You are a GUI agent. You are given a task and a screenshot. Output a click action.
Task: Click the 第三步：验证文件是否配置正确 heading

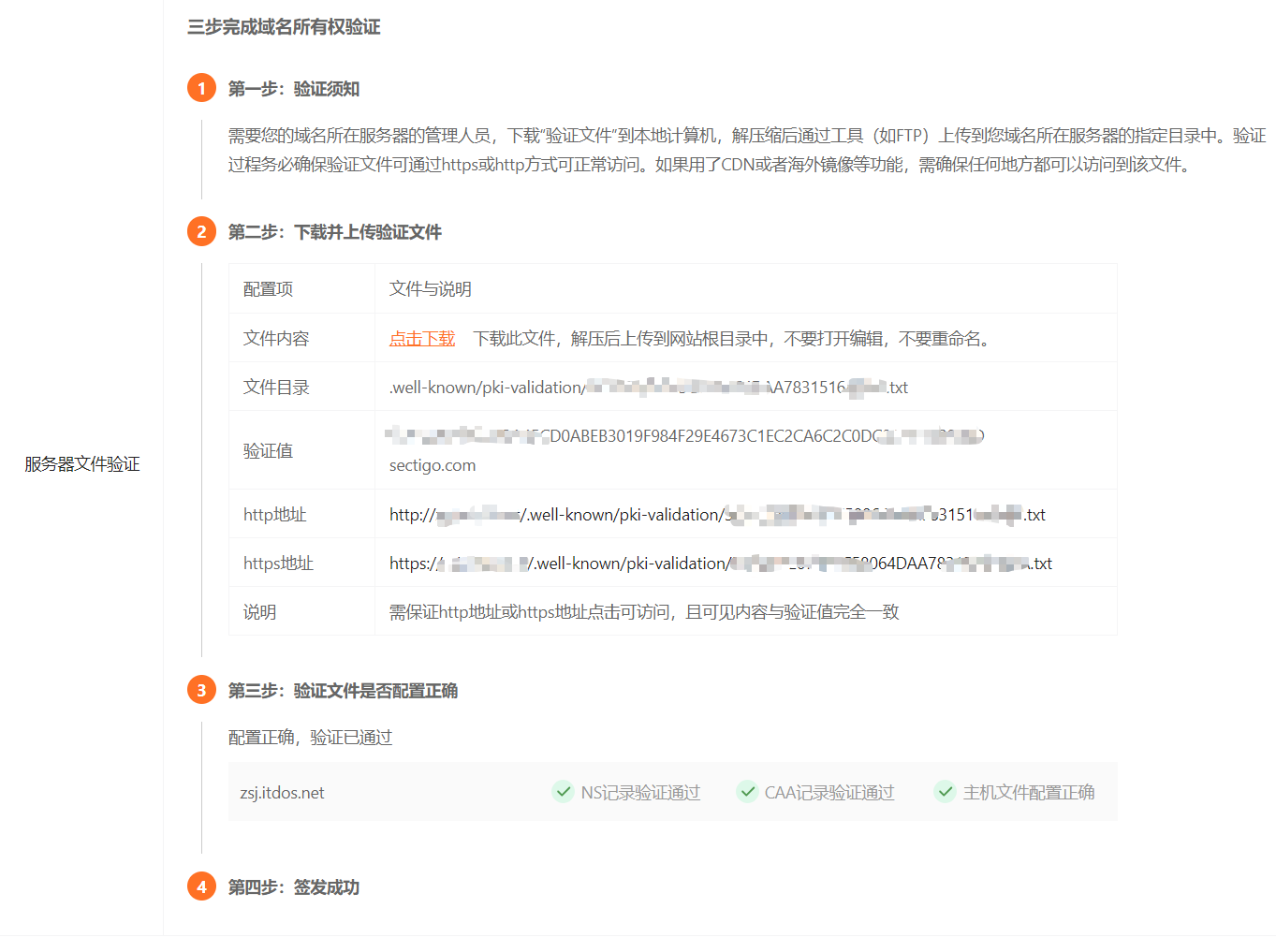pos(343,691)
